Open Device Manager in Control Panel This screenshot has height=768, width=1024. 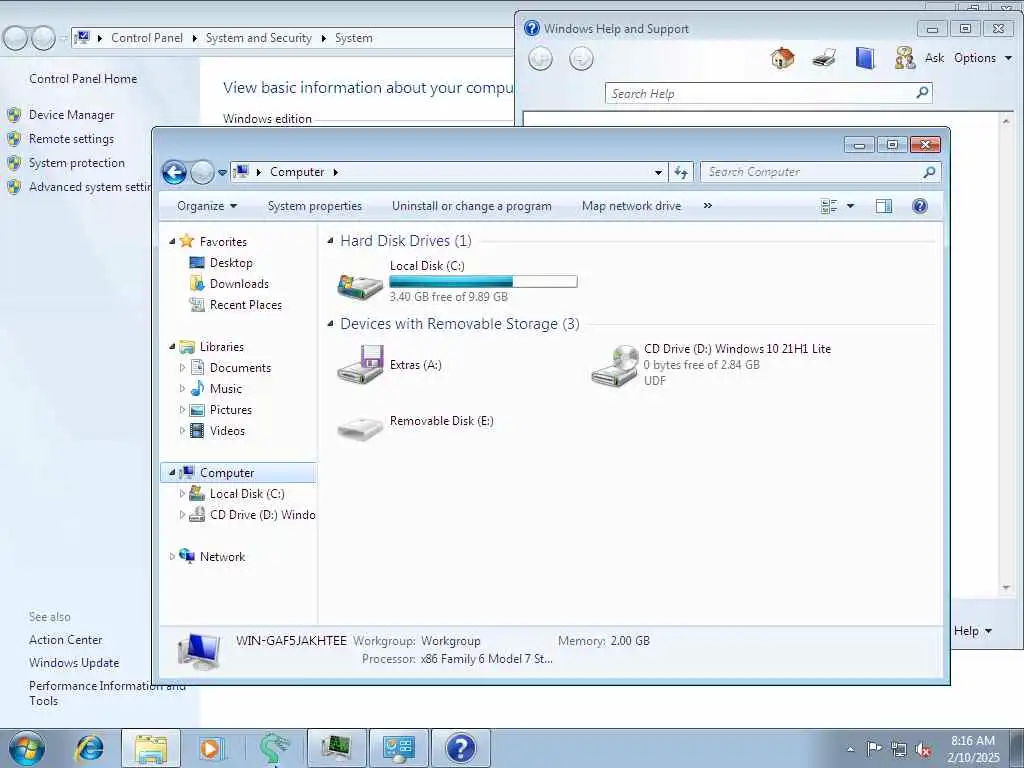click(x=71, y=115)
